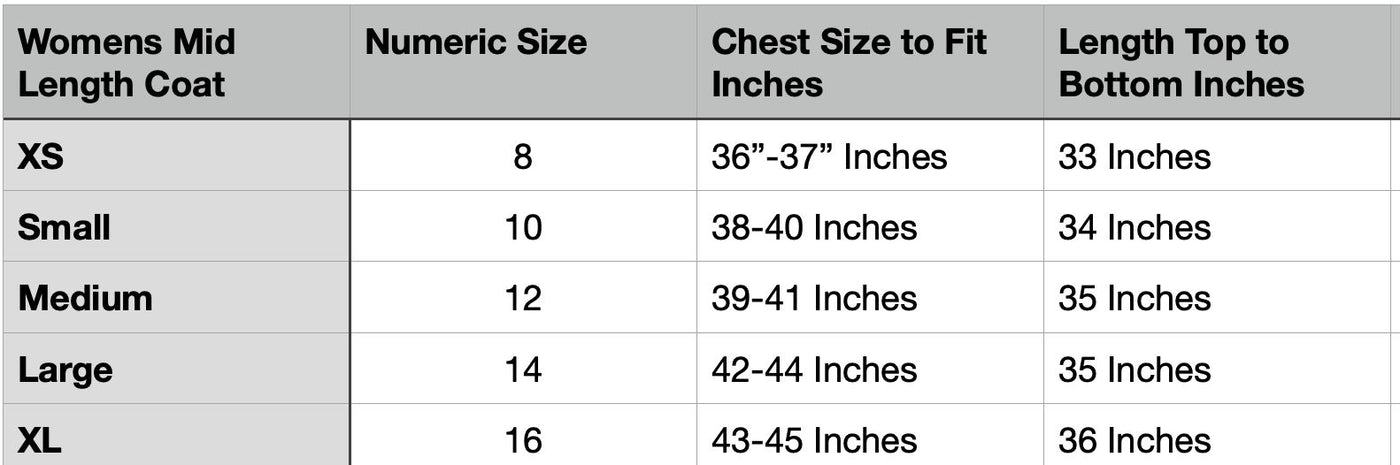This screenshot has width=1400, height=465.
Task: Click the 36"-37" Inches chest cell
Action: 829,156
